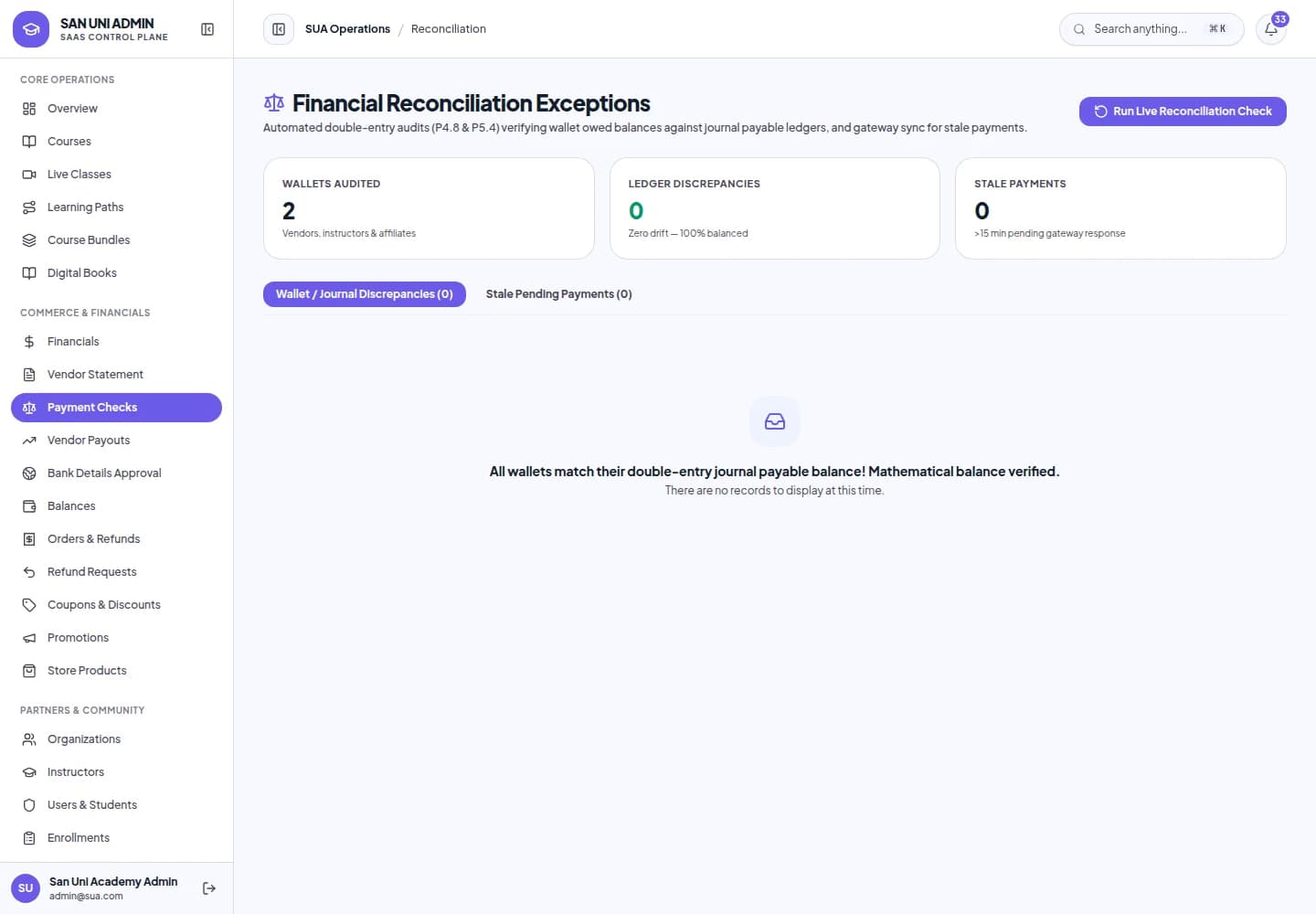Click the Refund Requests undo arrow icon

29,572
